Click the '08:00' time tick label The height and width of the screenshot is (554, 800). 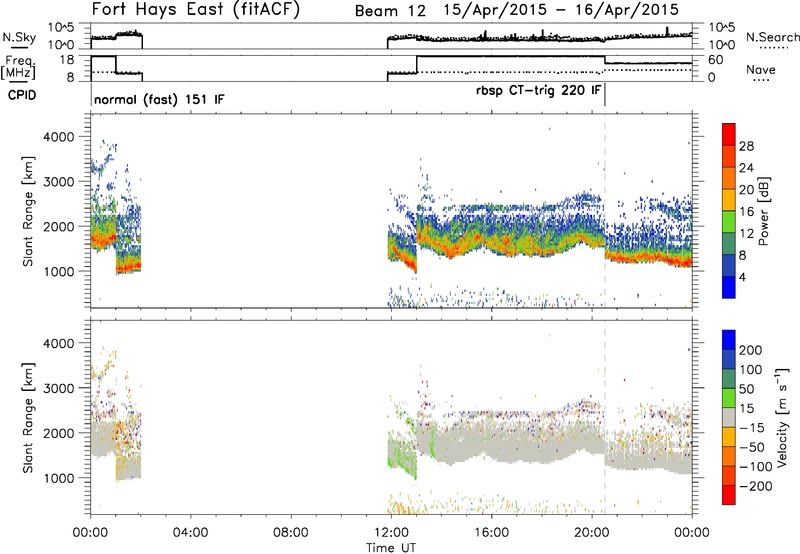(291, 533)
